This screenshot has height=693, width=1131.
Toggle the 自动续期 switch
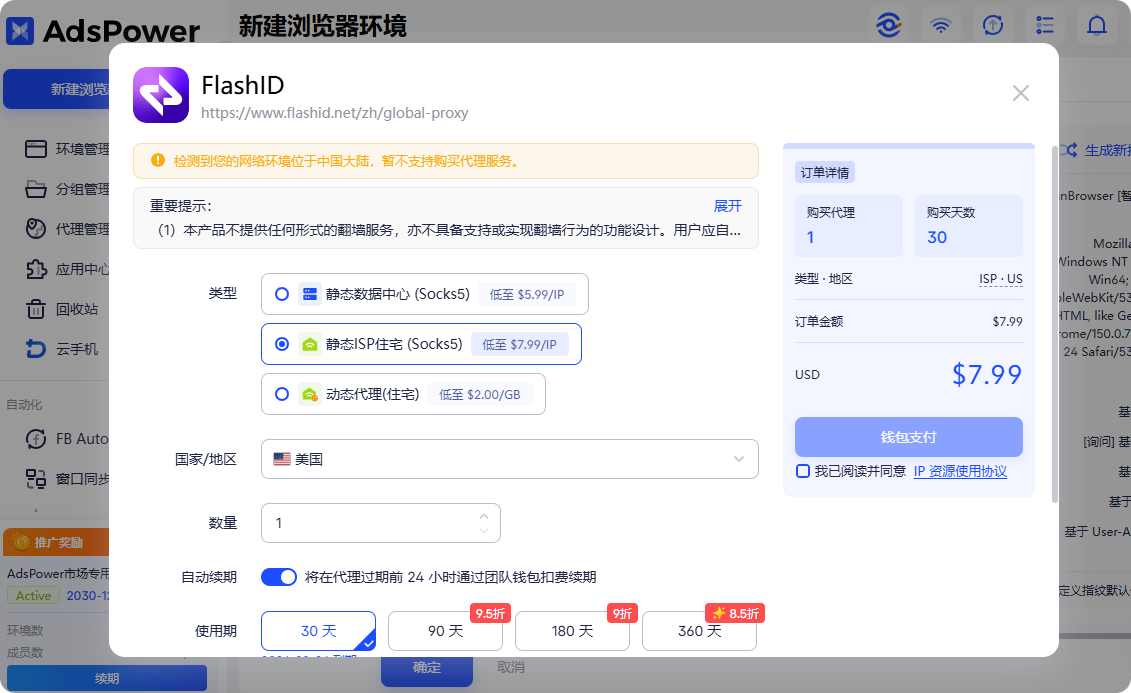click(278, 577)
